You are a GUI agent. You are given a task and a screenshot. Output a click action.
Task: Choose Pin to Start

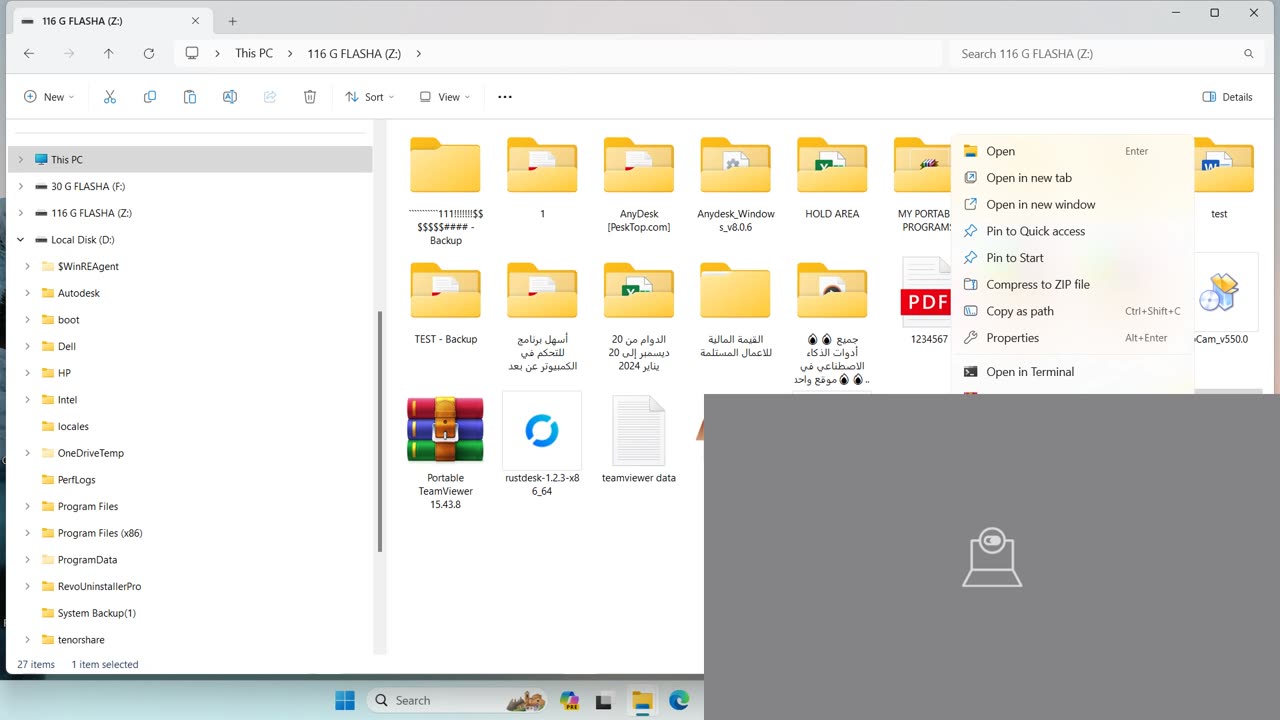[1072, 258]
